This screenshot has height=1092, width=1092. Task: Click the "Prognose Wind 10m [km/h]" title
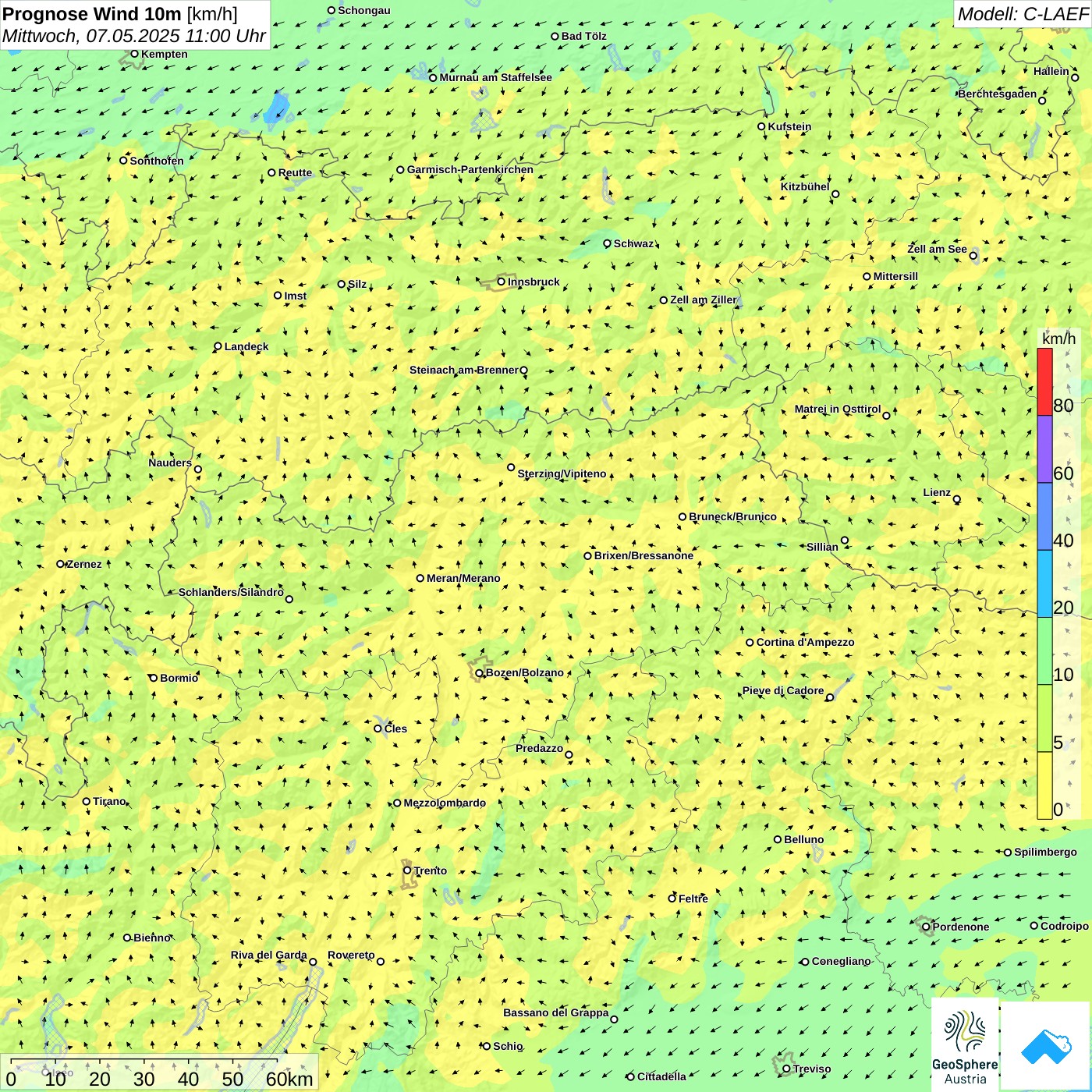[120, 14]
